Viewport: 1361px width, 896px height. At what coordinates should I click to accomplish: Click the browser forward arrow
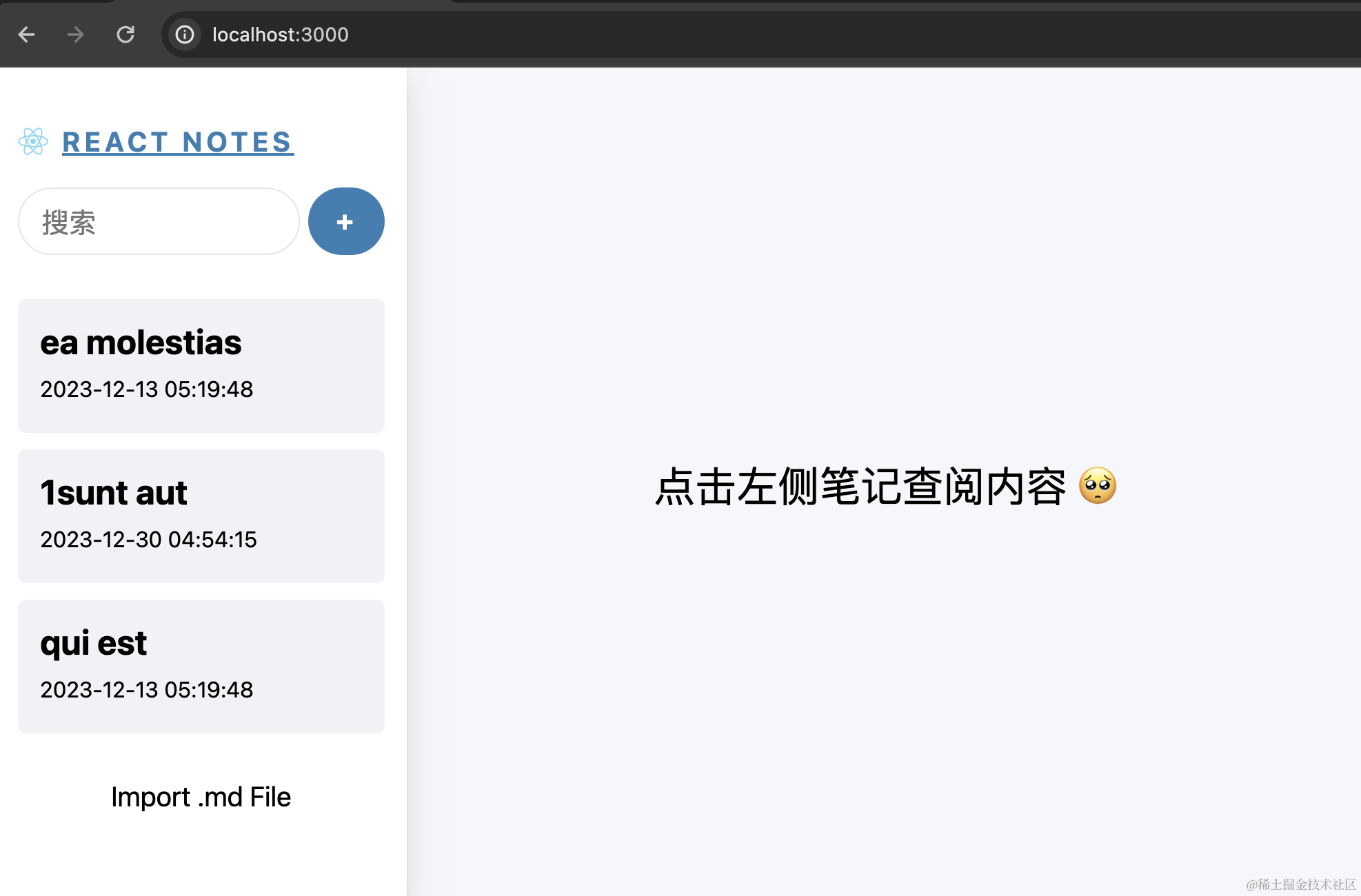pos(76,34)
